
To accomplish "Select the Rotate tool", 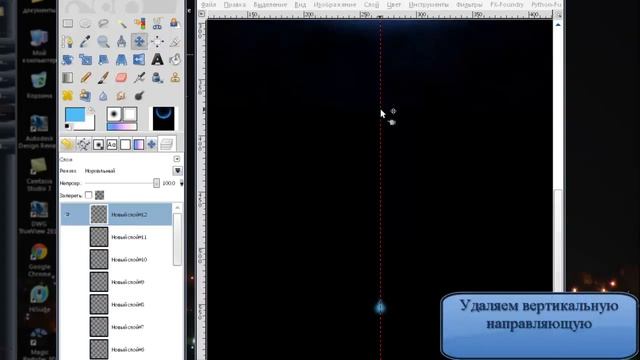I will [68, 60].
